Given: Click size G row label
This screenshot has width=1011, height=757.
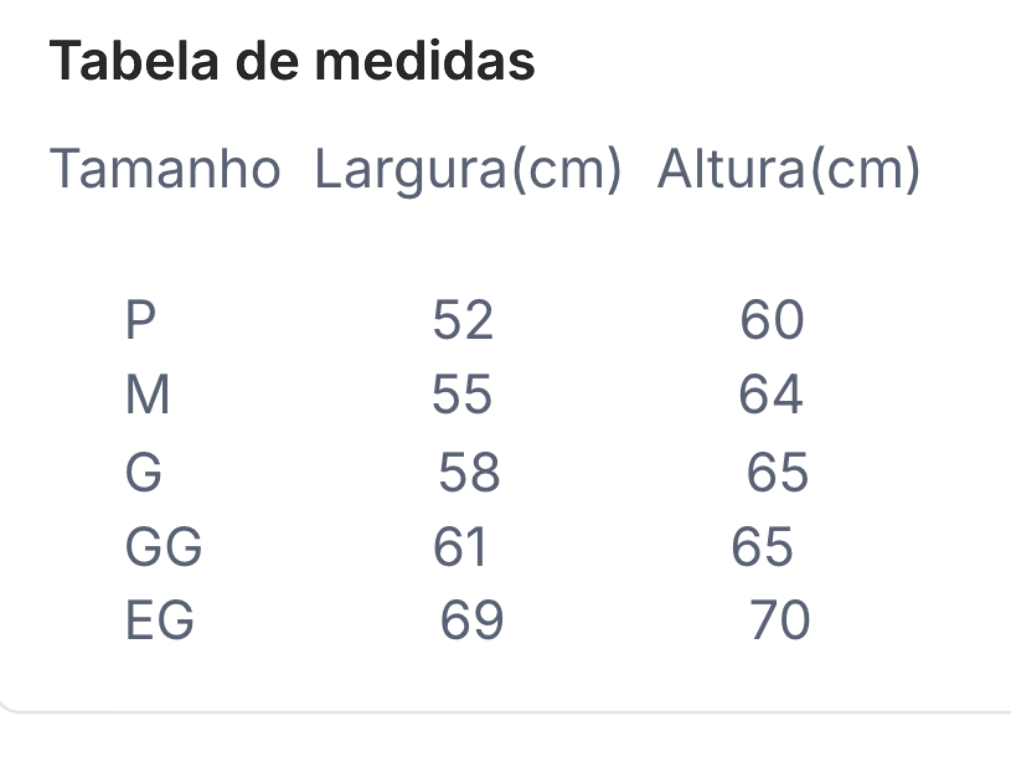Looking at the screenshot, I should pyautogui.click(x=143, y=472).
